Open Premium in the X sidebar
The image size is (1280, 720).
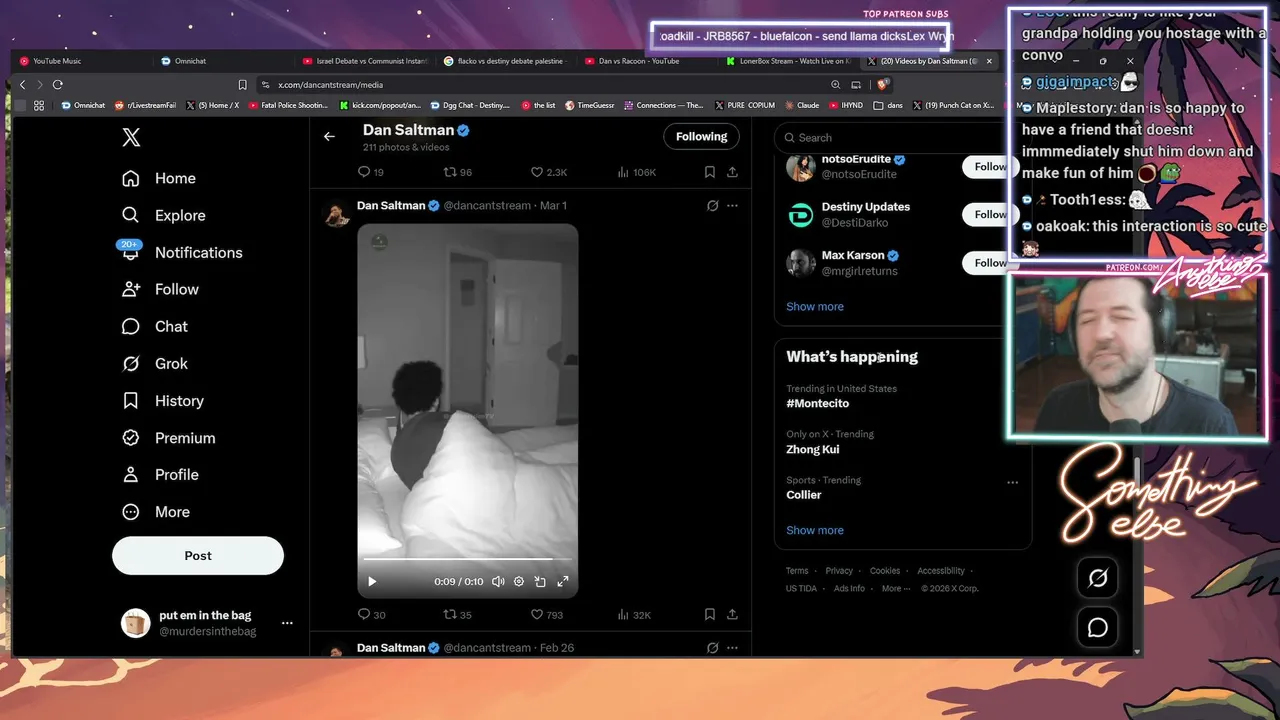pyautogui.click(x=168, y=437)
